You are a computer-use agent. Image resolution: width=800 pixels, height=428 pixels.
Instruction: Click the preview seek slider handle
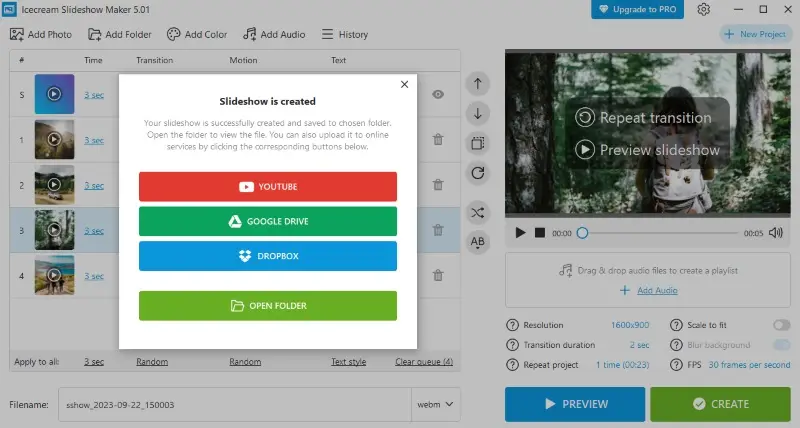click(x=582, y=233)
